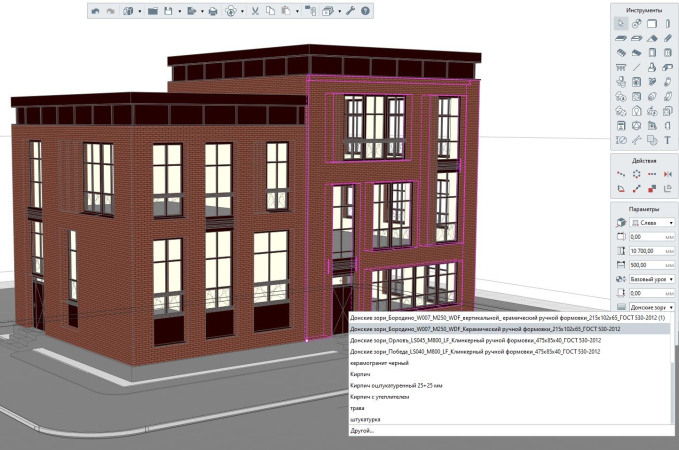This screenshot has height=450, width=679.
Task: Click the Undo arrow in the top toolbar
Action: (95, 11)
